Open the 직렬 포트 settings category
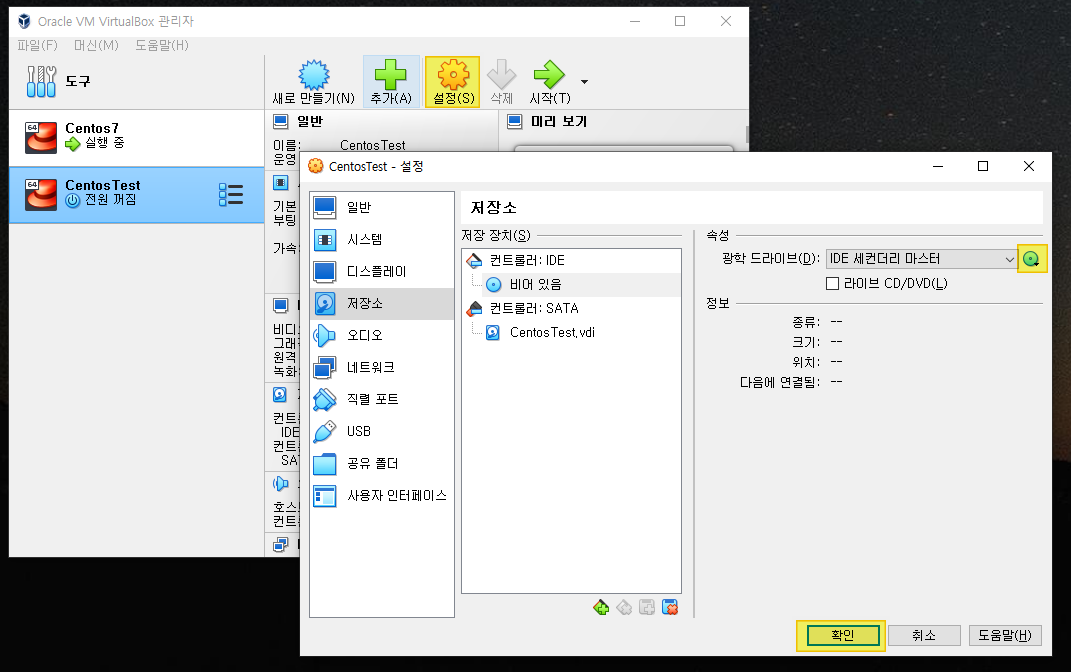Image resolution: width=1071 pixels, height=672 pixels. click(382, 399)
